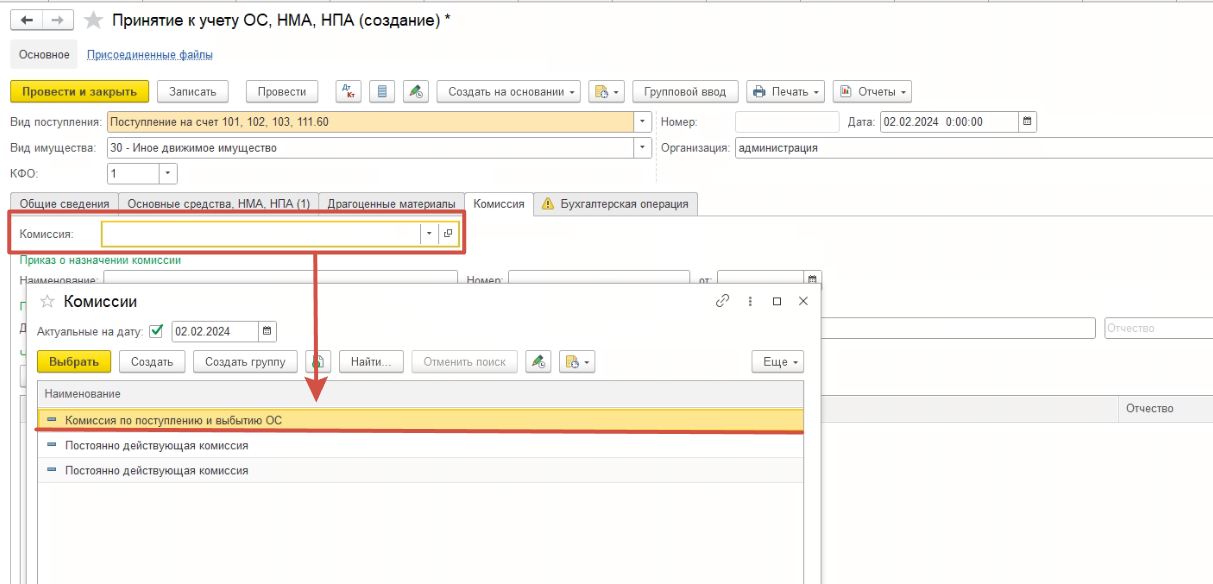Click the Отменить поиск button
This screenshot has width=1213, height=584.
465,362
